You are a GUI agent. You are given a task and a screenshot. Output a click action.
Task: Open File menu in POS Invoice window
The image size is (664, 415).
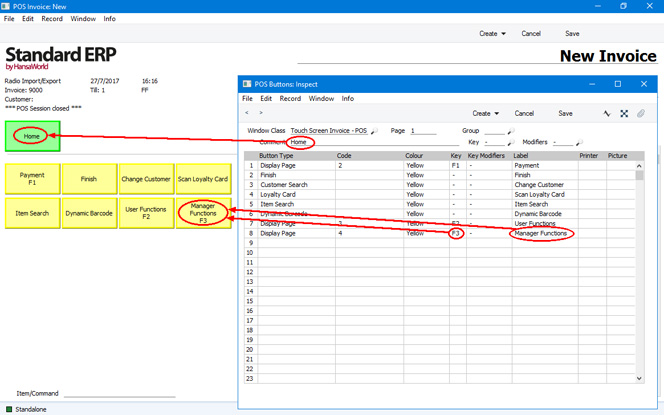pos(9,19)
